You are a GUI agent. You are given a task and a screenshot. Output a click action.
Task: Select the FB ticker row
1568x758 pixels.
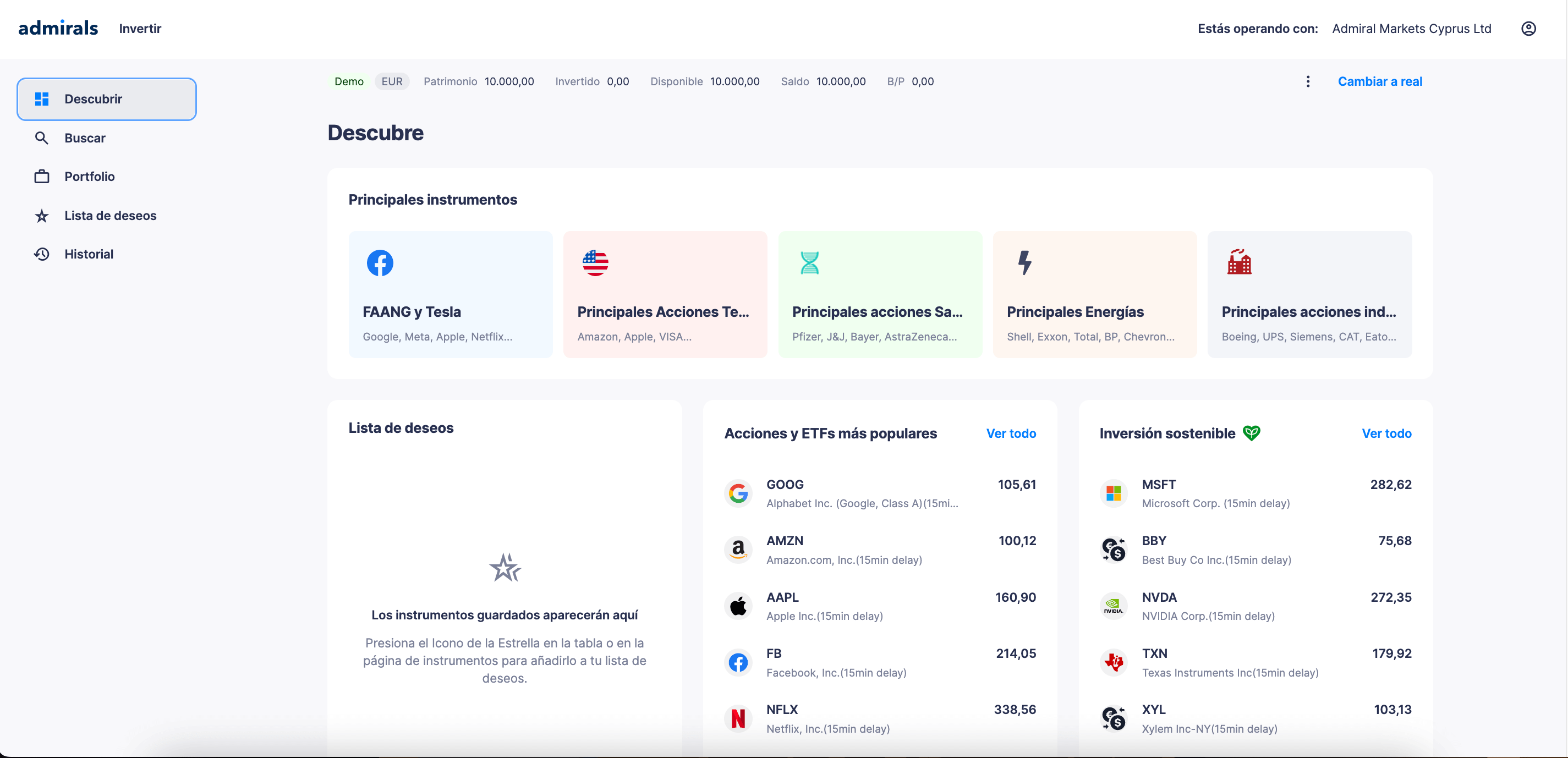[x=880, y=662]
